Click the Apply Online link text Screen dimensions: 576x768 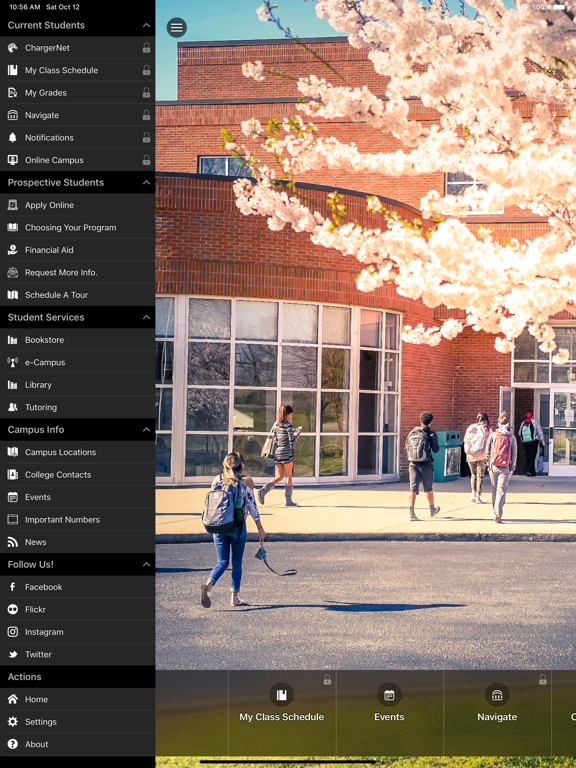pos(49,205)
